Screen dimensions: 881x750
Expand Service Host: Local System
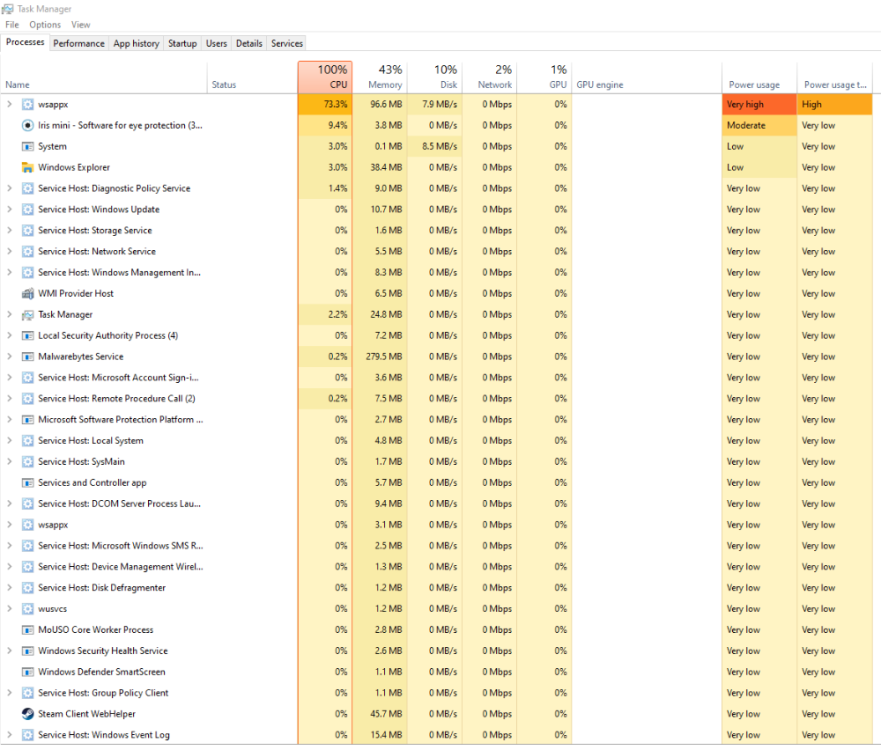9,440
